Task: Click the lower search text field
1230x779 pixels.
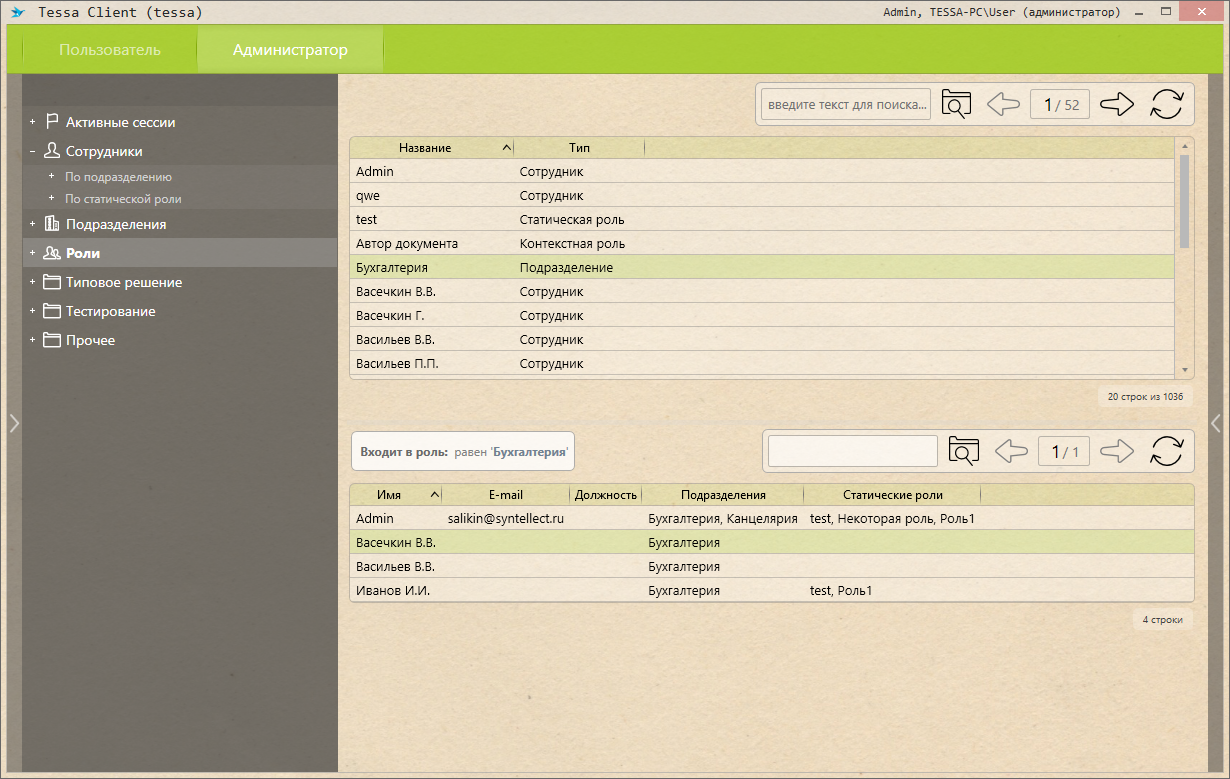Action: pos(853,451)
